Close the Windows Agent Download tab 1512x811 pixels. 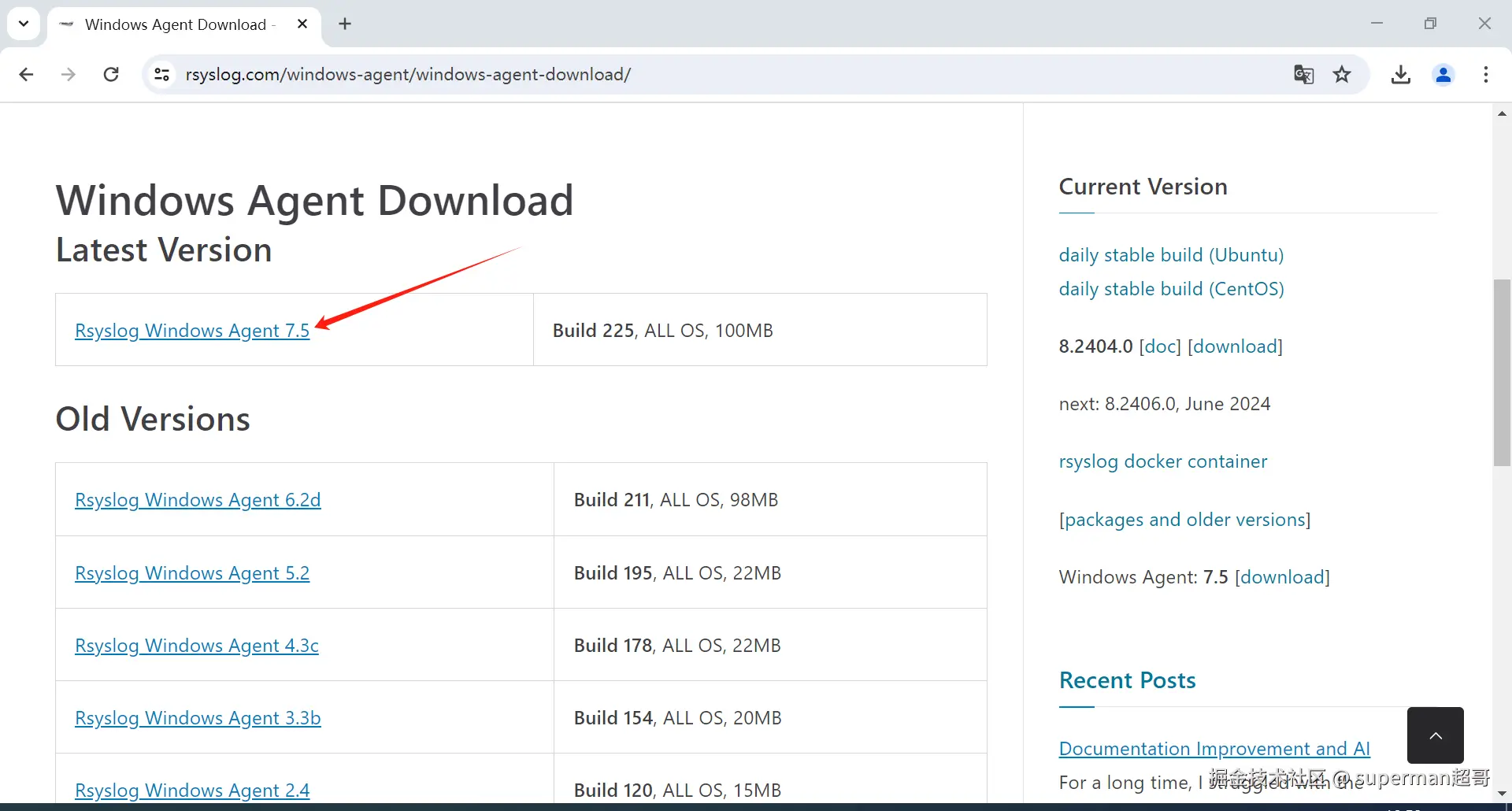302,24
